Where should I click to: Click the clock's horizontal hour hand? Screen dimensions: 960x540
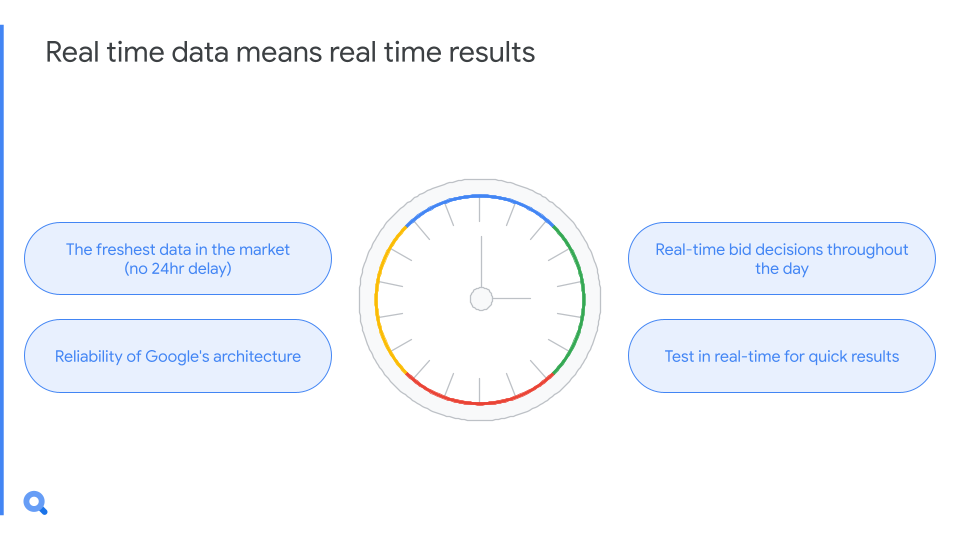[x=511, y=299]
